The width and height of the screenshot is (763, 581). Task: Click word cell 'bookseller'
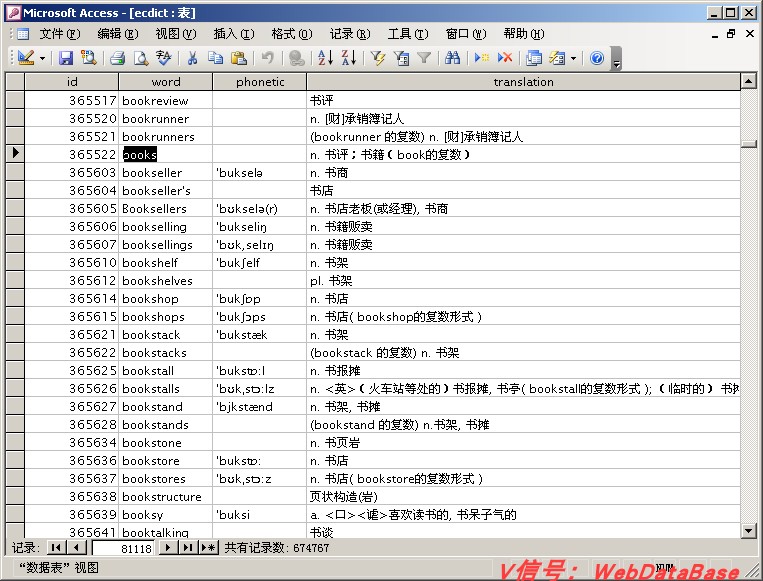(165, 172)
